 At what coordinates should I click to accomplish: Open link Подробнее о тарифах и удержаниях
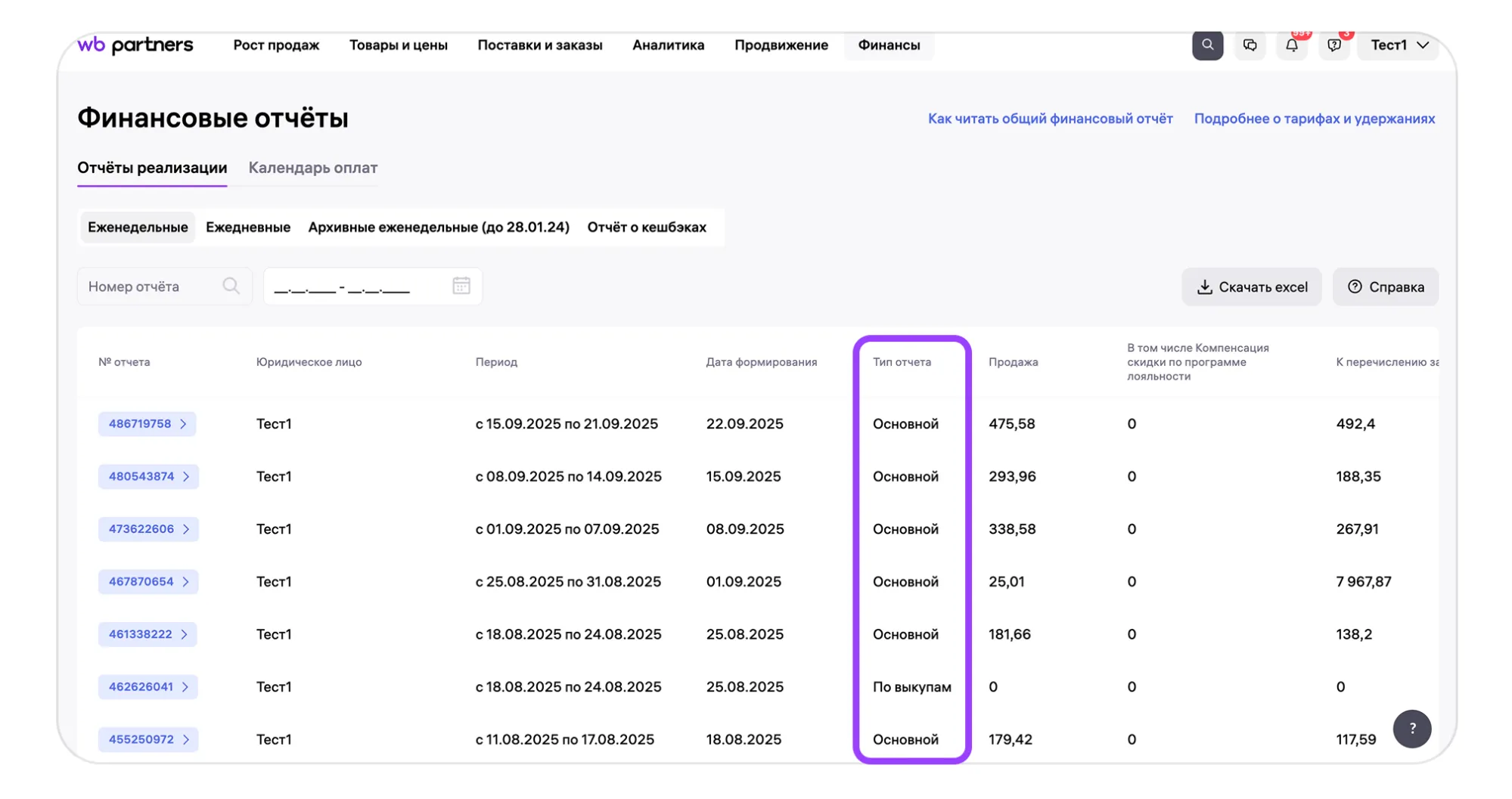1314,119
